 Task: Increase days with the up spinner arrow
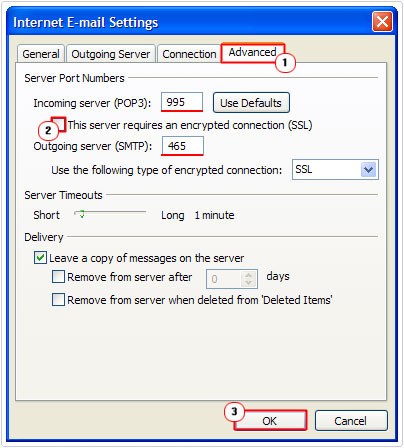coord(248,275)
